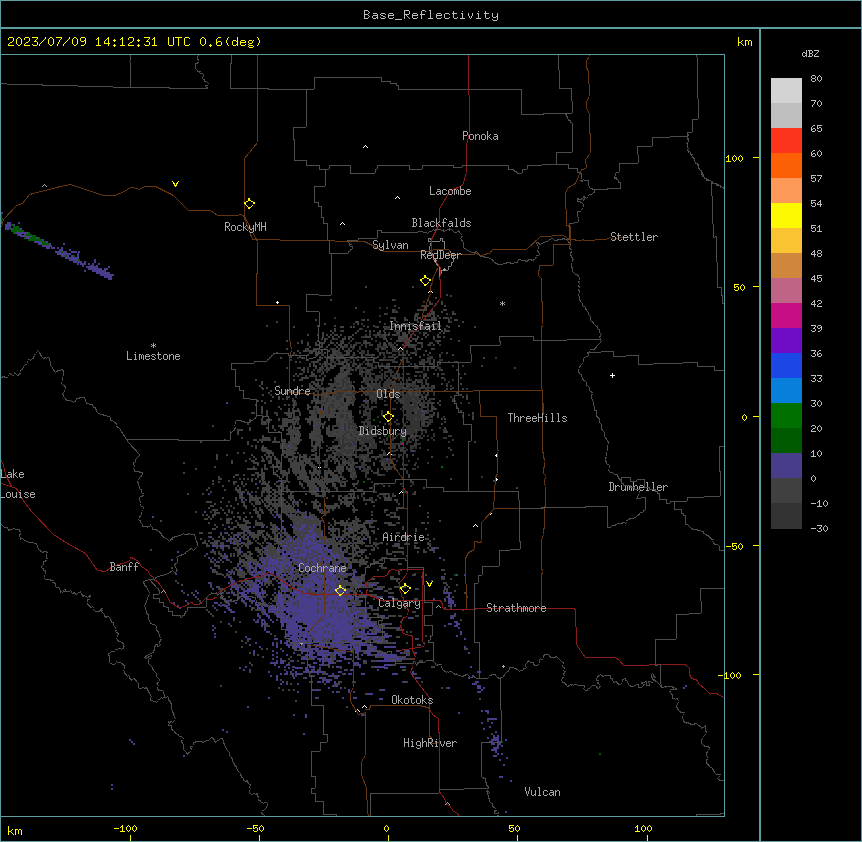
Task: Click the Ponoka city label
Action: [480, 136]
